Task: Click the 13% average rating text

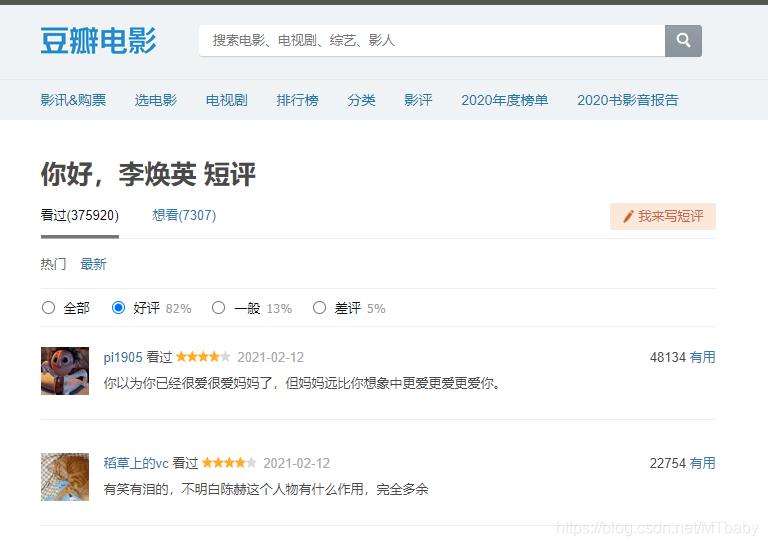Action: point(279,309)
